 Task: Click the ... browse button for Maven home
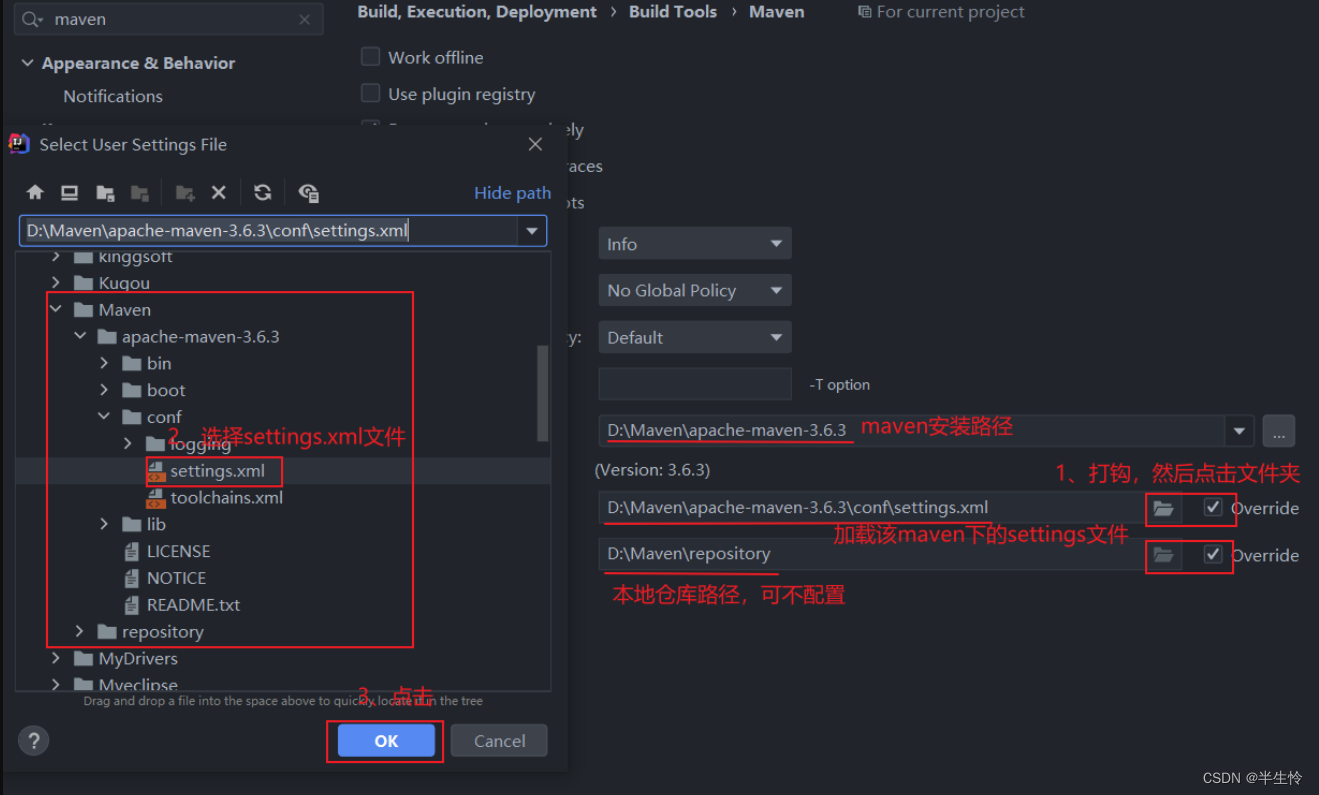point(1278,431)
